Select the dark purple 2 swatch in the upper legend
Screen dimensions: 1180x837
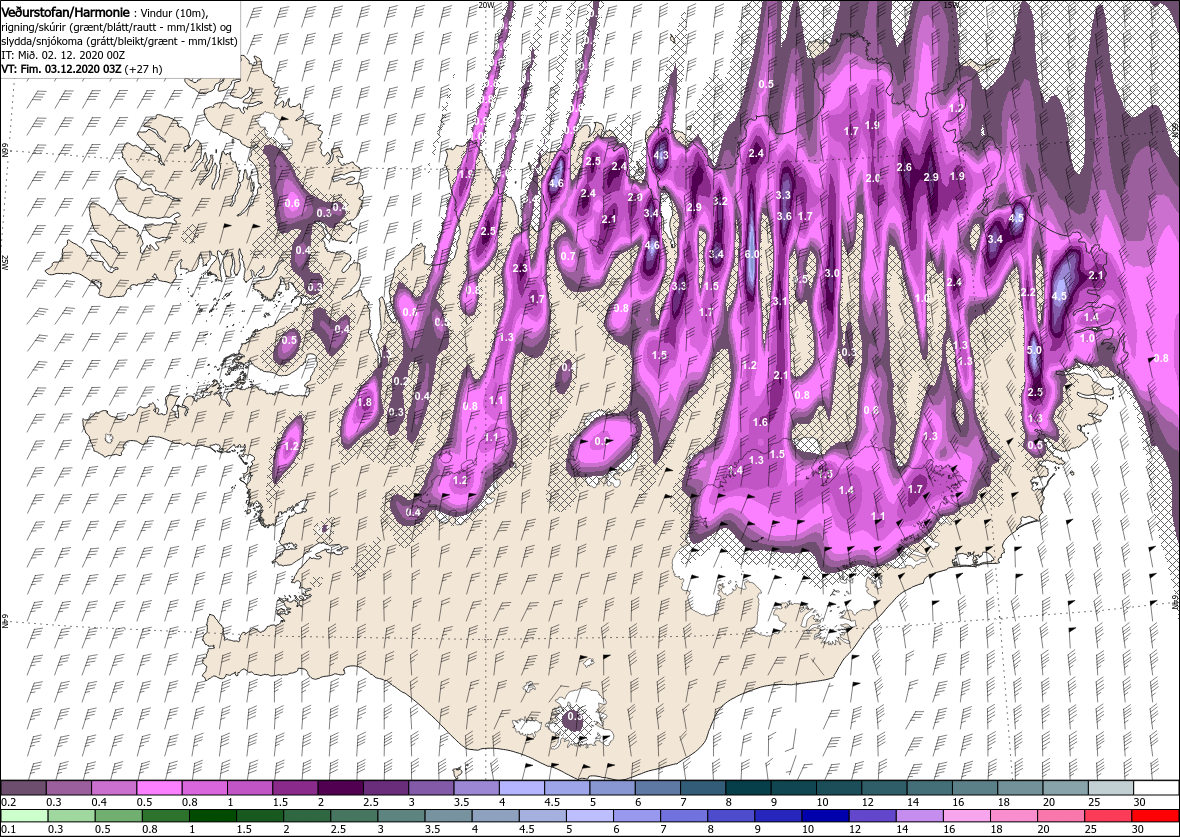[340, 787]
